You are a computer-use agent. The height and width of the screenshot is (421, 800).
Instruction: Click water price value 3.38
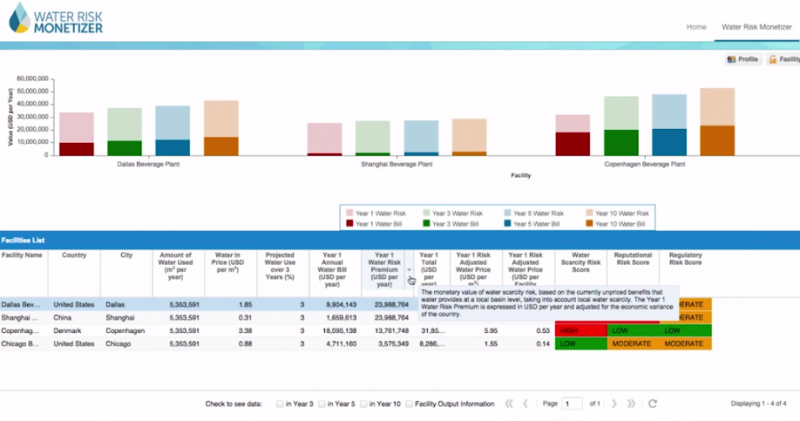(x=245, y=331)
